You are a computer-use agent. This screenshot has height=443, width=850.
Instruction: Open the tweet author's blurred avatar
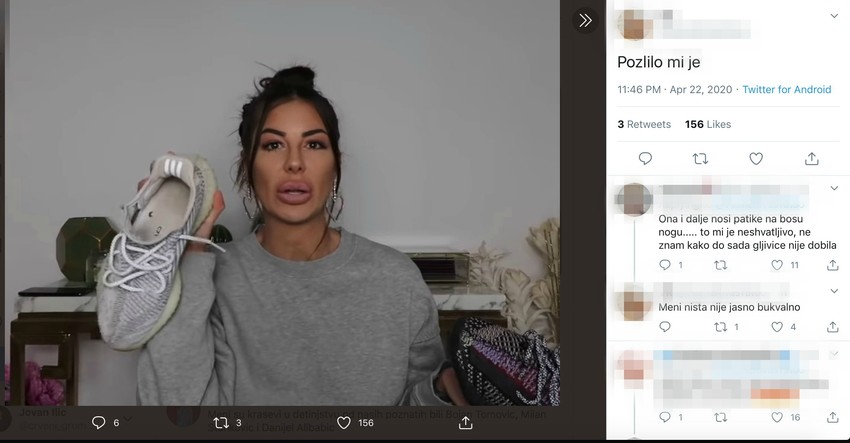(634, 24)
